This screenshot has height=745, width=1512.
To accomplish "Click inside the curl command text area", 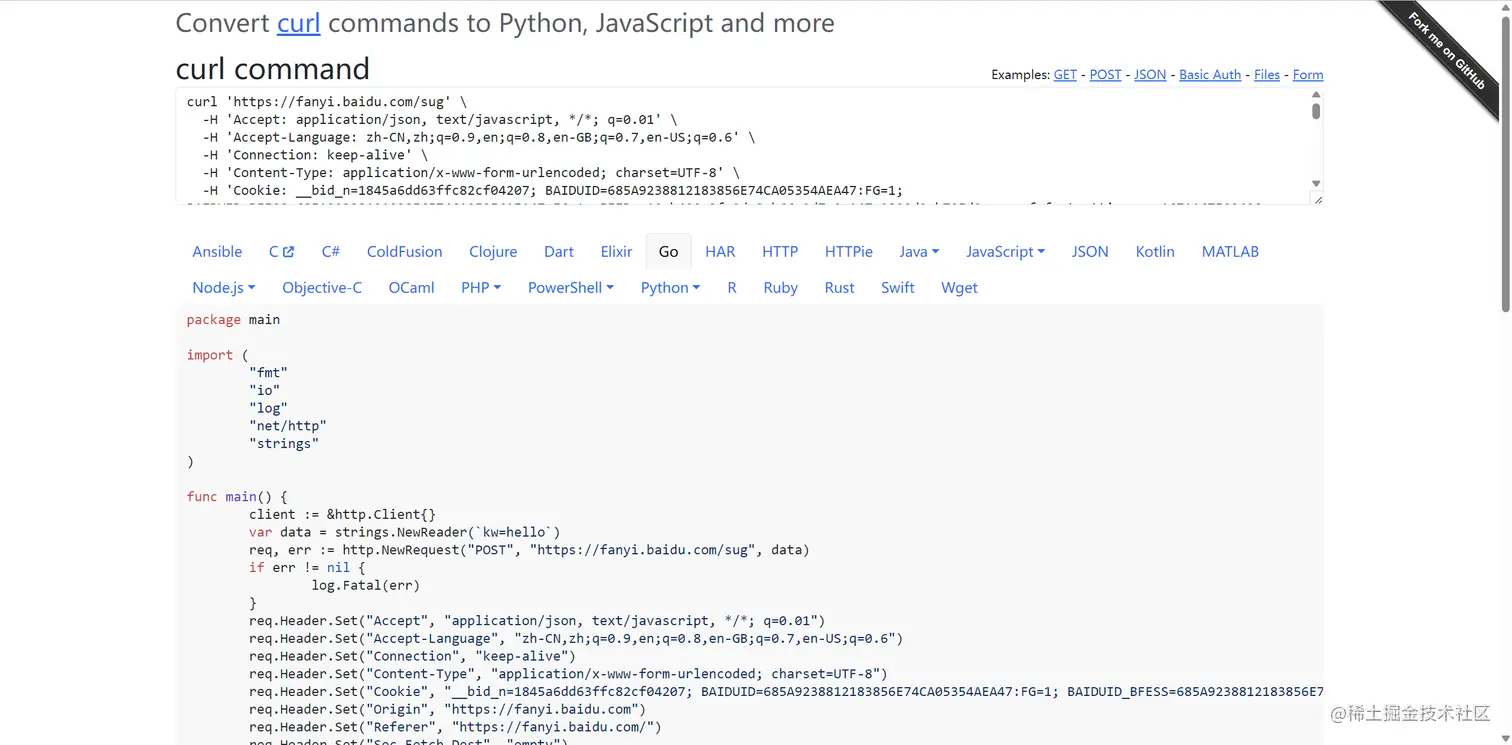I will [700, 145].
